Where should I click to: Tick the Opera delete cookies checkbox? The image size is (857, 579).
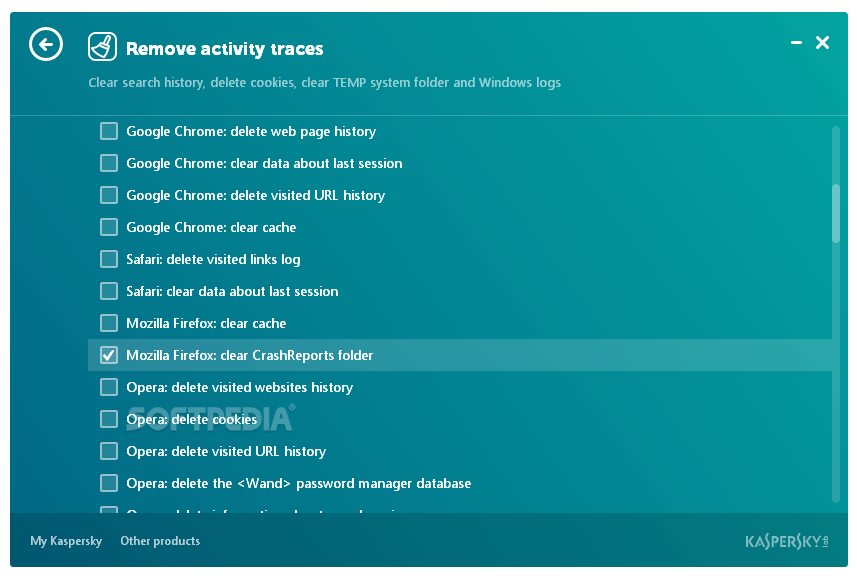click(109, 419)
